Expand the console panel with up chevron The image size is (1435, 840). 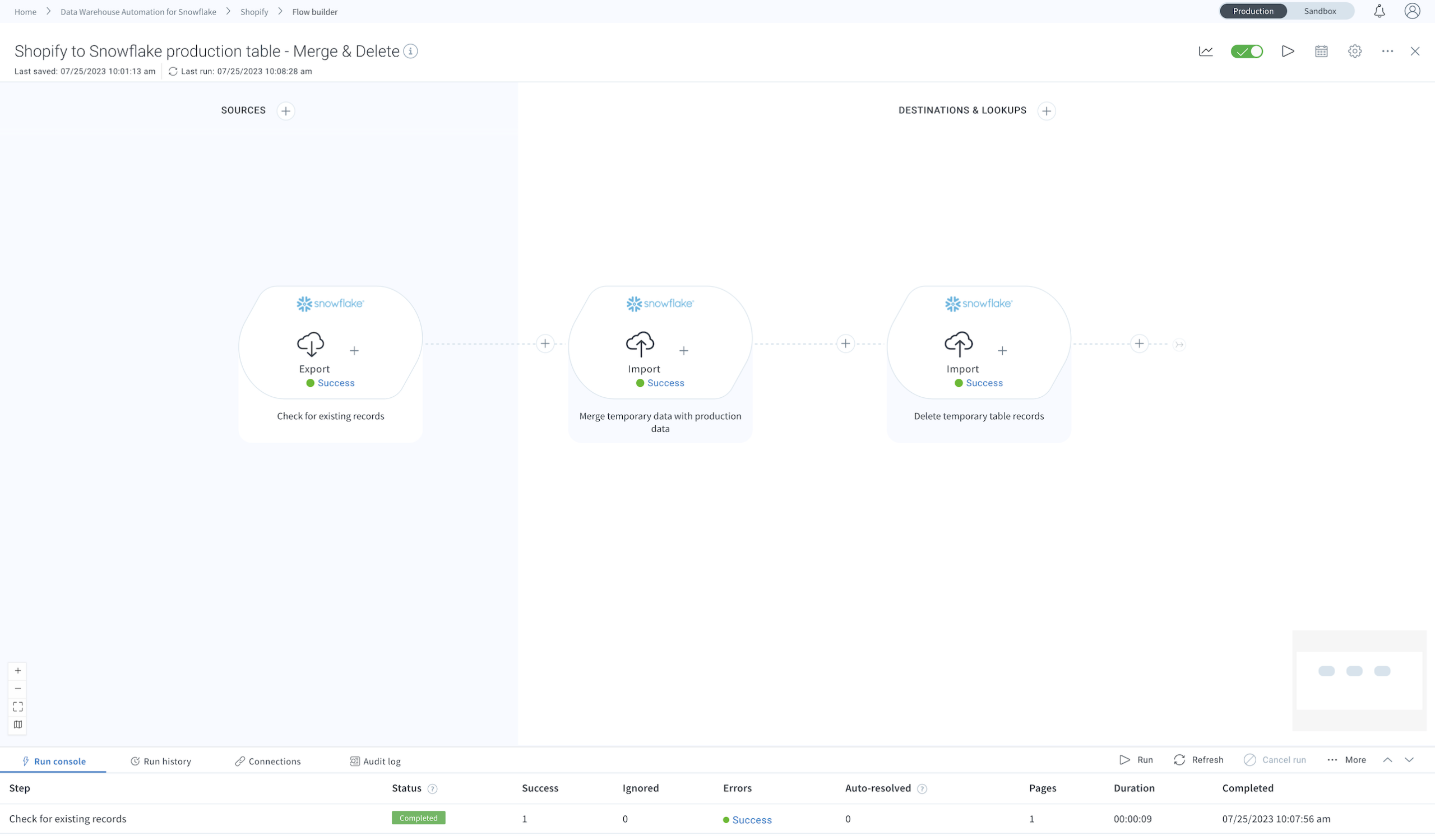(1388, 760)
